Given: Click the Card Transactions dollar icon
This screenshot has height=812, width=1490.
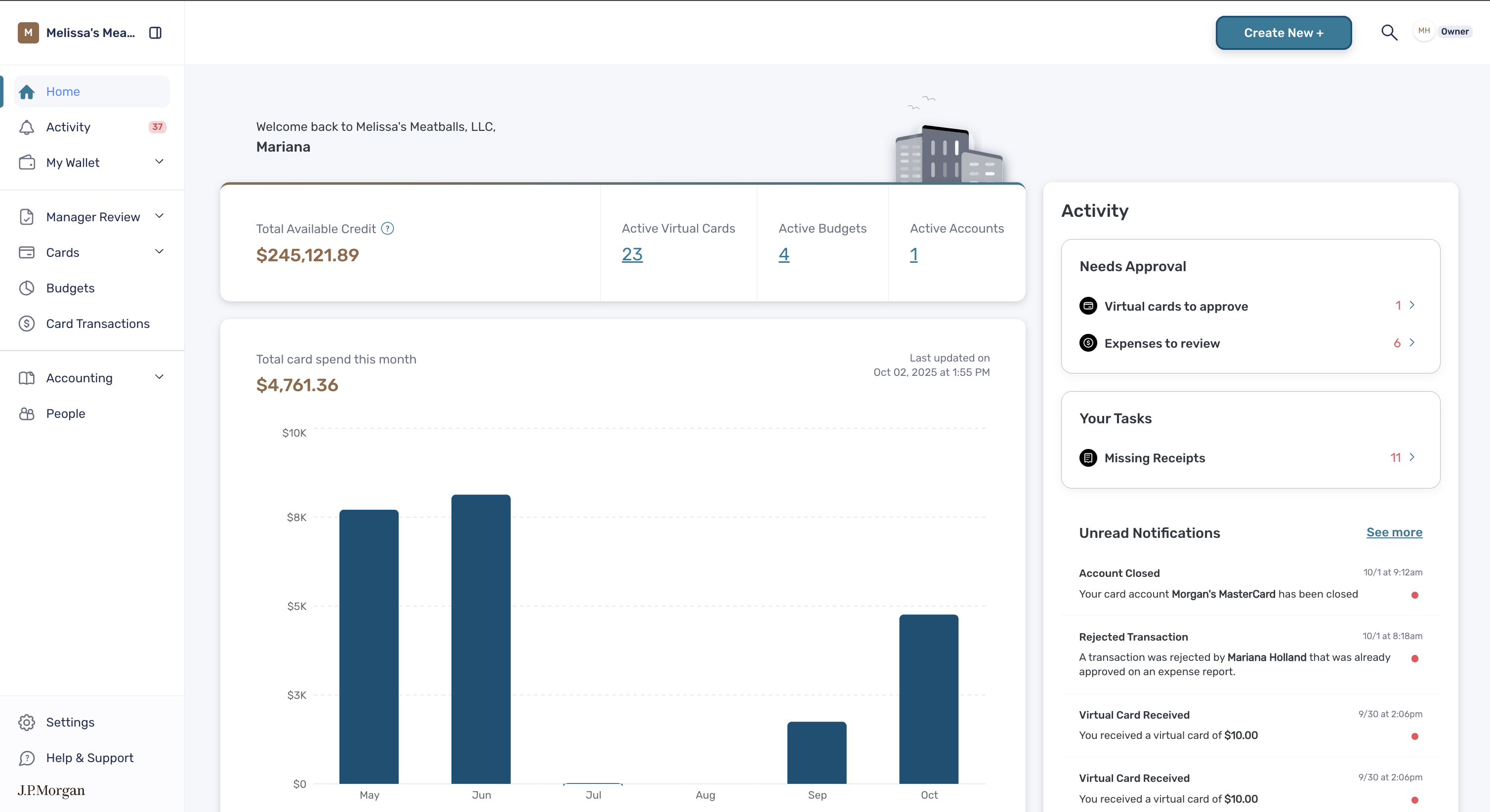Looking at the screenshot, I should tap(27, 324).
